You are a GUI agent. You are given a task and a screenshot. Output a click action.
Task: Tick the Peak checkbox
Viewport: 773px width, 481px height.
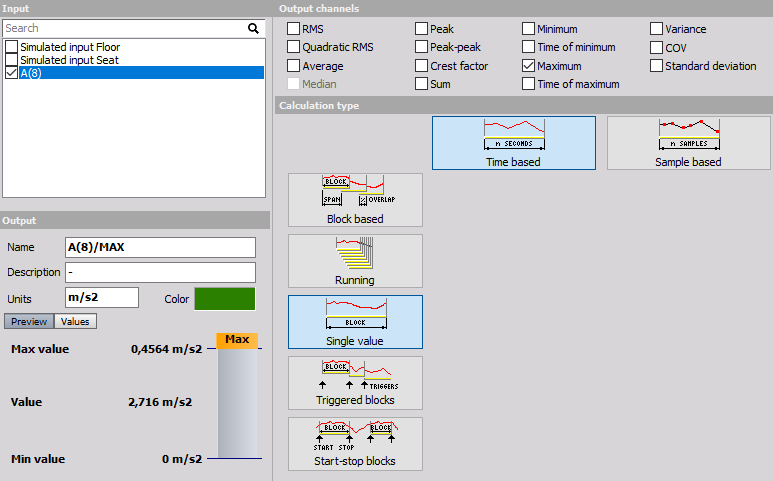coord(421,29)
